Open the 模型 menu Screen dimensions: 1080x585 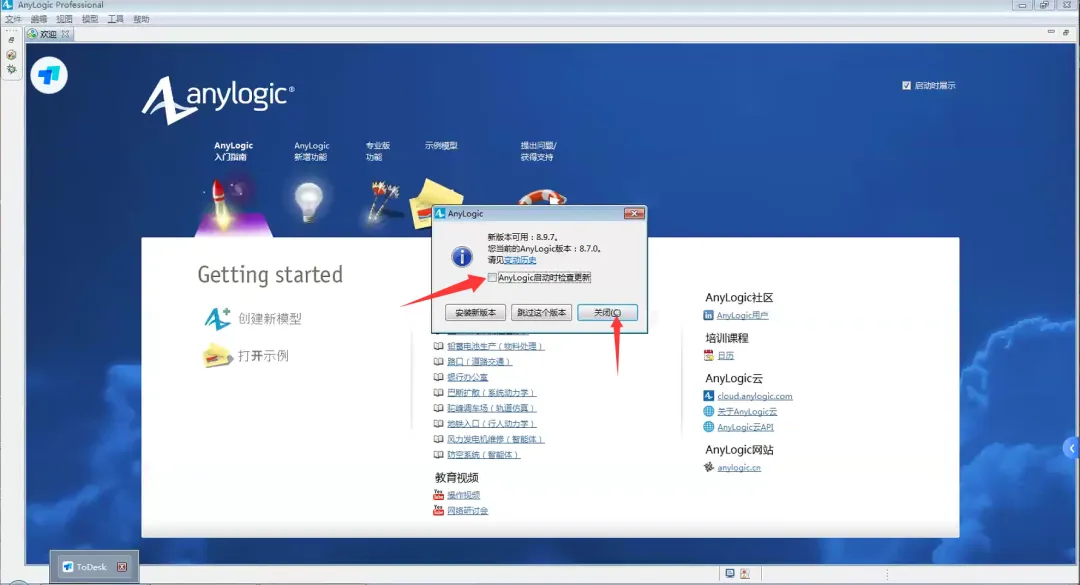click(90, 19)
